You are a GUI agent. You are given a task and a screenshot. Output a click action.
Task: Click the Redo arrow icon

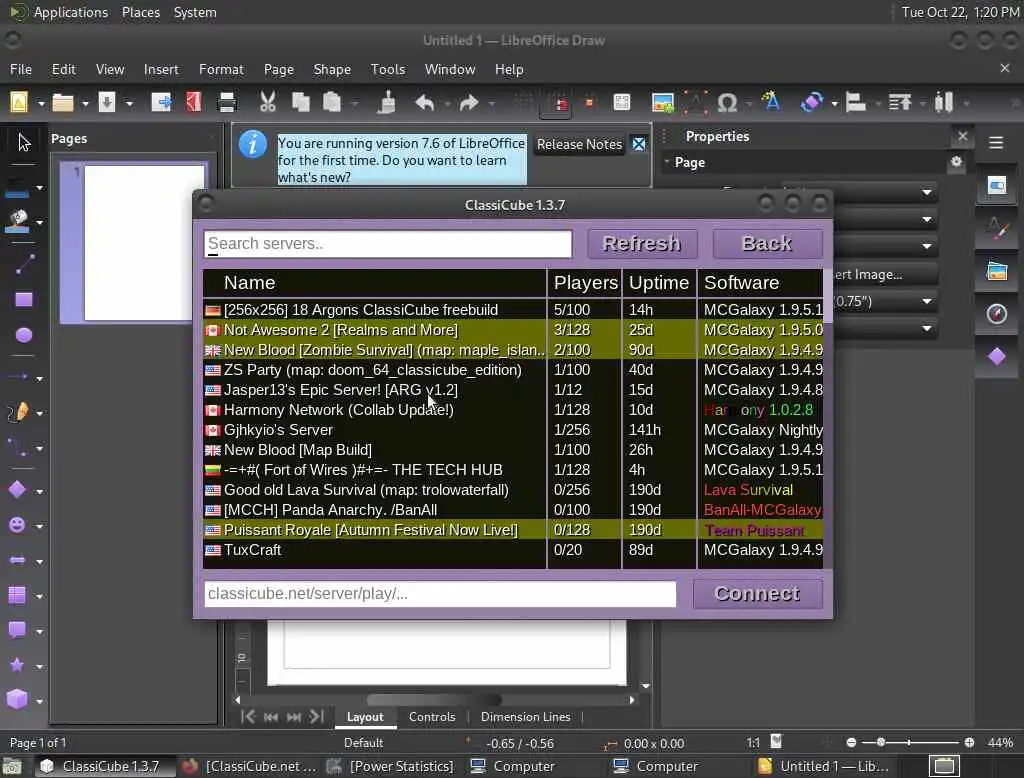[x=469, y=103]
